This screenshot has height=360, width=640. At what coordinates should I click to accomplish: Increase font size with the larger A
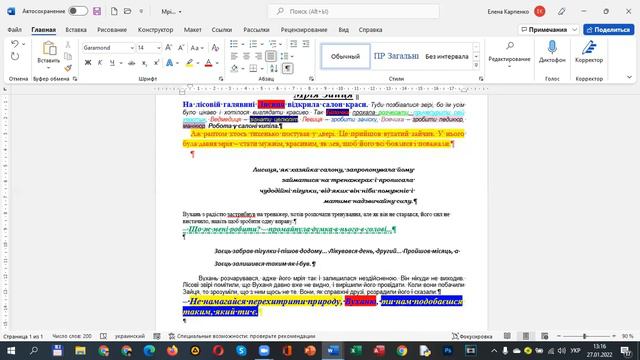tap(169, 48)
